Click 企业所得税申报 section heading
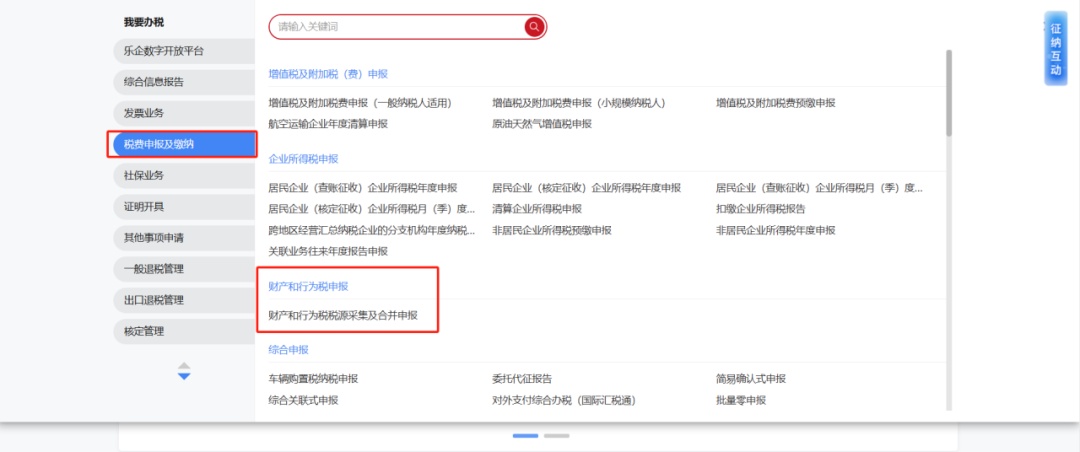Viewport: 1080px width, 452px height. point(303,159)
